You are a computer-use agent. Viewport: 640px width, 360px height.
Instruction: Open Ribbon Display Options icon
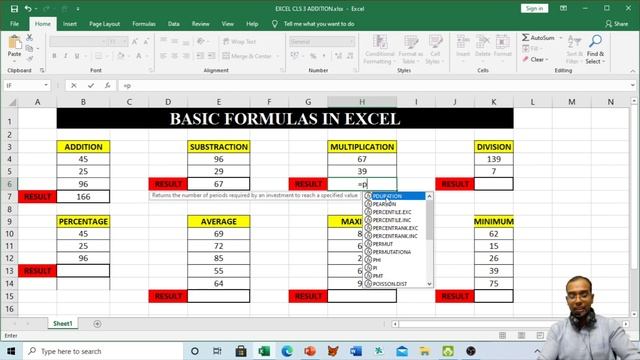click(x=563, y=9)
